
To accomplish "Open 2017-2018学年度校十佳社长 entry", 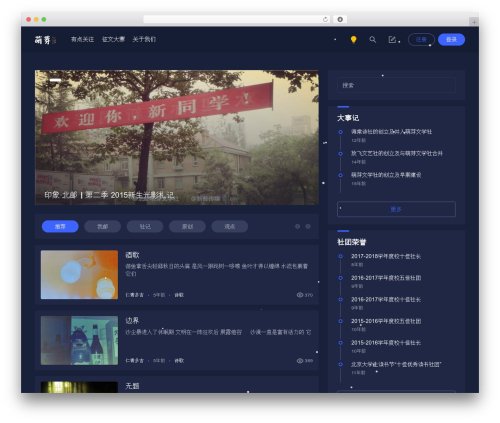I will [x=386, y=256].
